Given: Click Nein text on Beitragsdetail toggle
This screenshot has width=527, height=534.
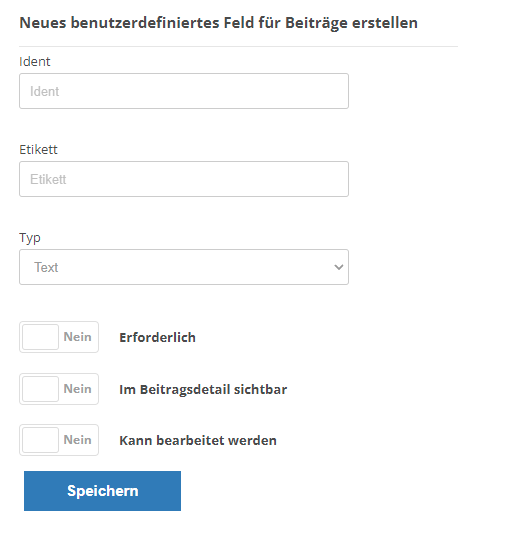Looking at the screenshot, I should pos(78,389).
